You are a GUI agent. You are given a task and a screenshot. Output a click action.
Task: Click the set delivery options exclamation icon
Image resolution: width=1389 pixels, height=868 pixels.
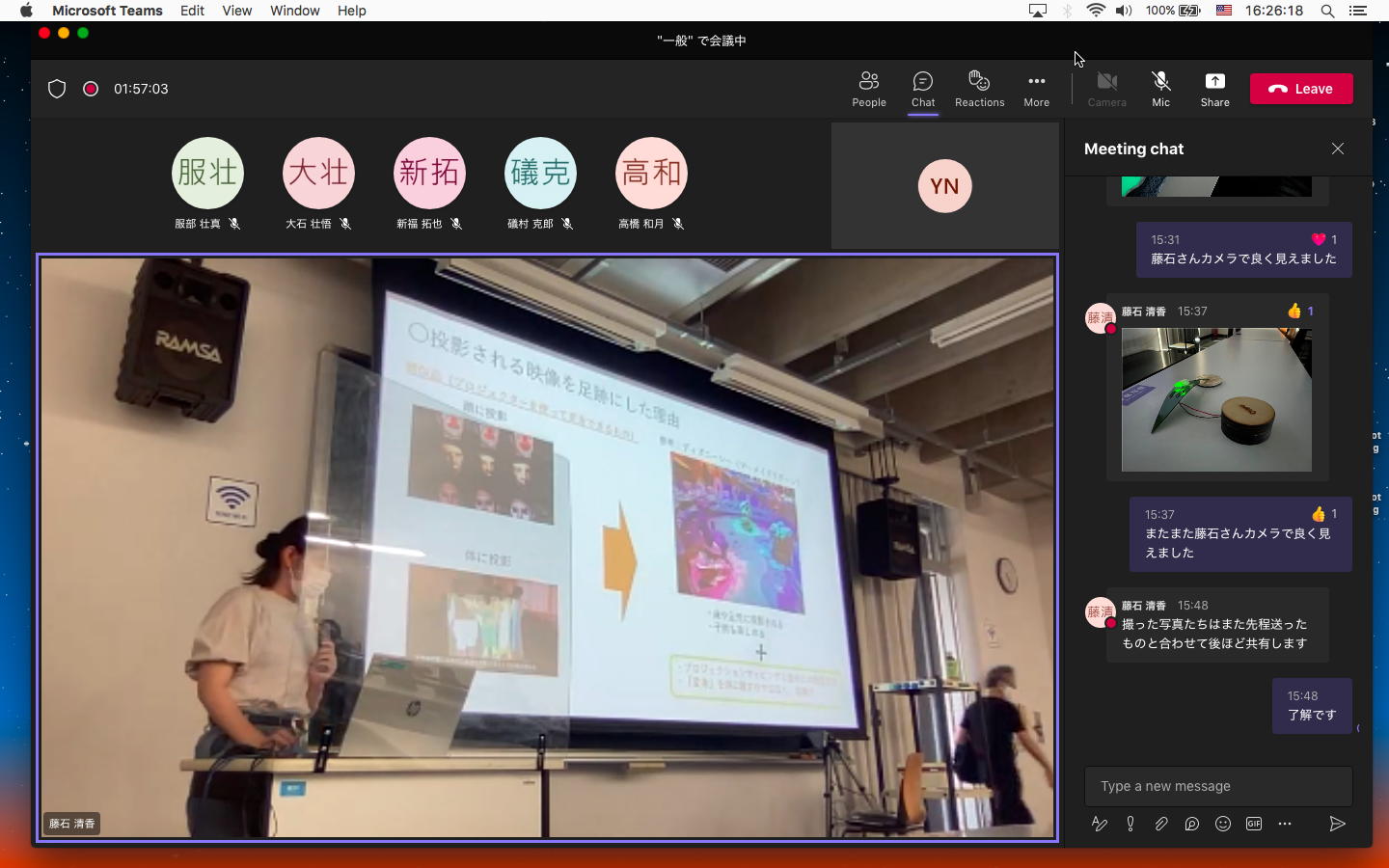tap(1130, 824)
